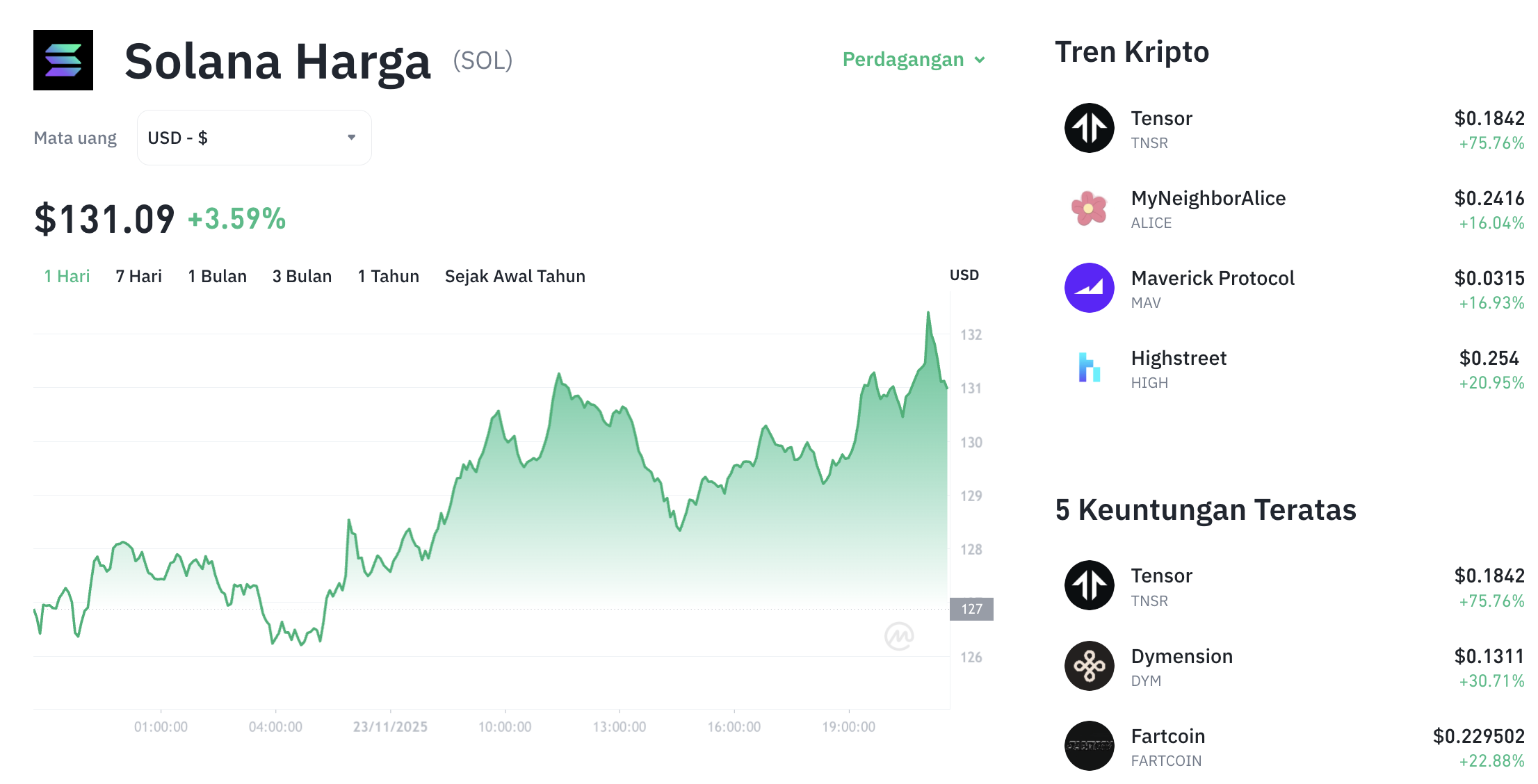
Task: Click the dropdown arrow next to Mata uang selector
Action: coord(352,137)
